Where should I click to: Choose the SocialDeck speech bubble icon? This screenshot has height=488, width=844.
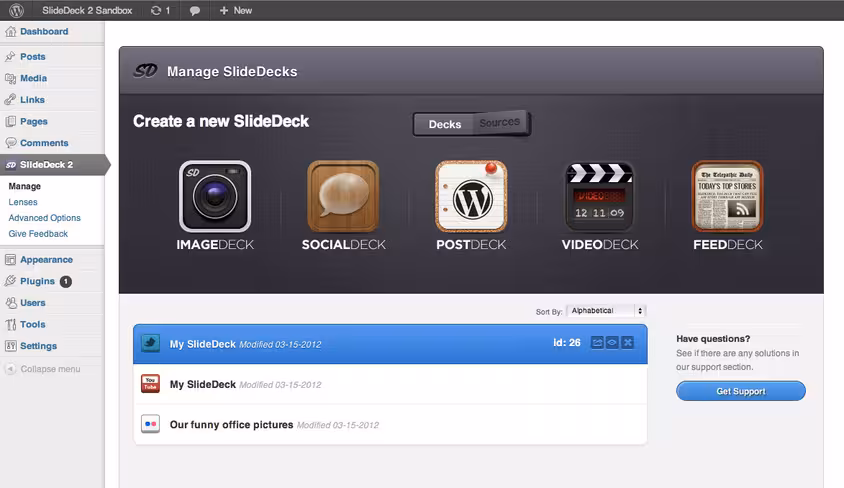pyautogui.click(x=343, y=196)
